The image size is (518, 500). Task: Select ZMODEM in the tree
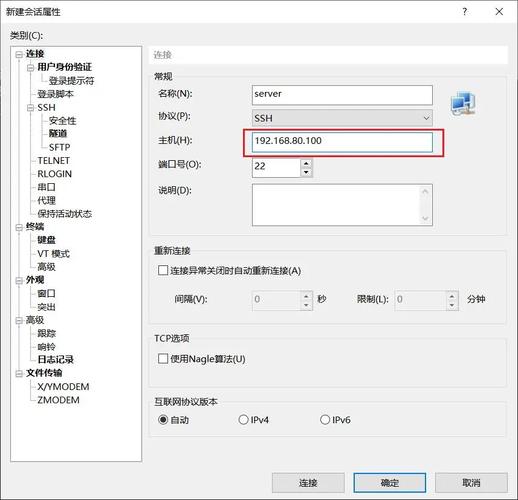click(x=58, y=400)
